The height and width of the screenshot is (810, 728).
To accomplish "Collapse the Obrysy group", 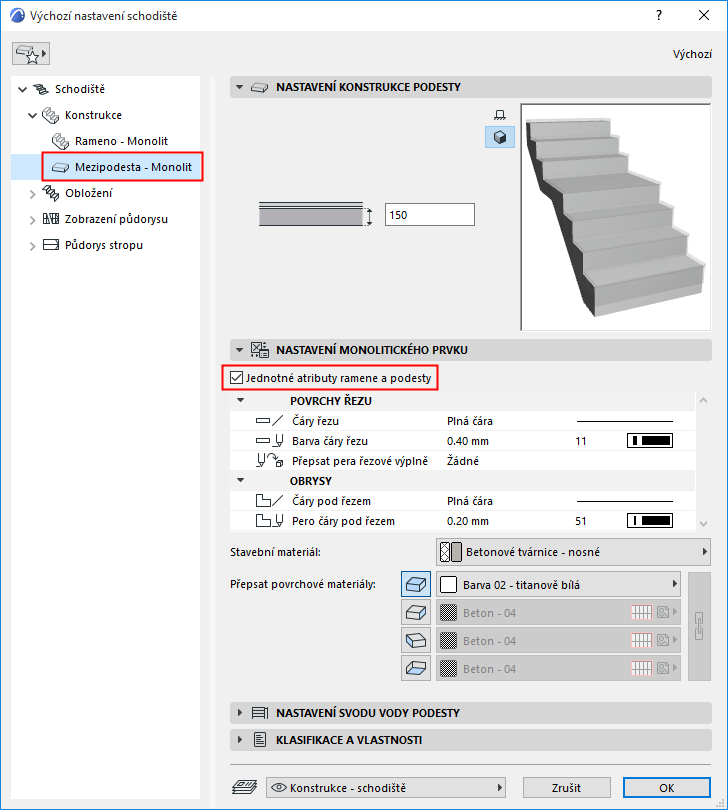I will tap(240, 480).
